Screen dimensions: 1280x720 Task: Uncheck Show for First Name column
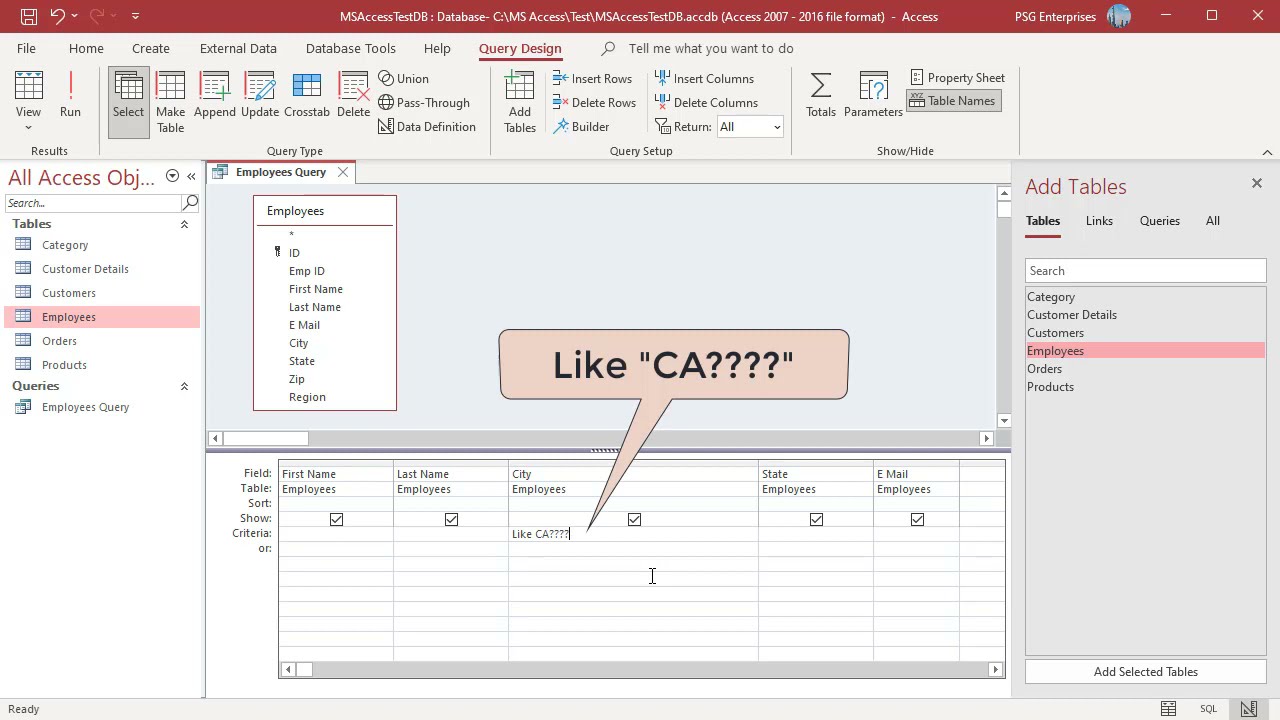[x=336, y=519]
